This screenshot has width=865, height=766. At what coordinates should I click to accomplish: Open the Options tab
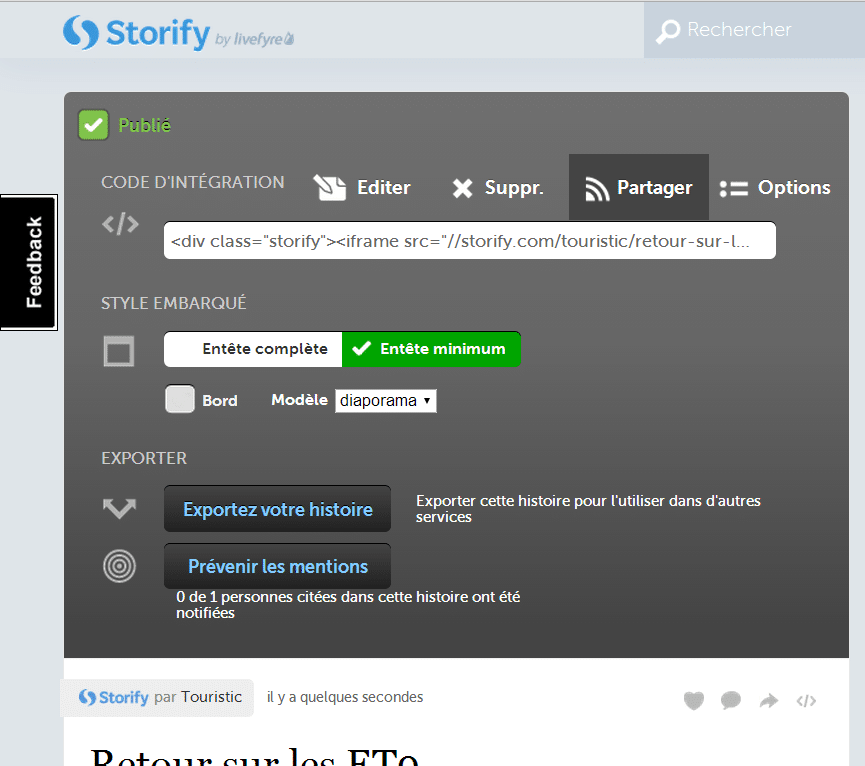(775, 188)
